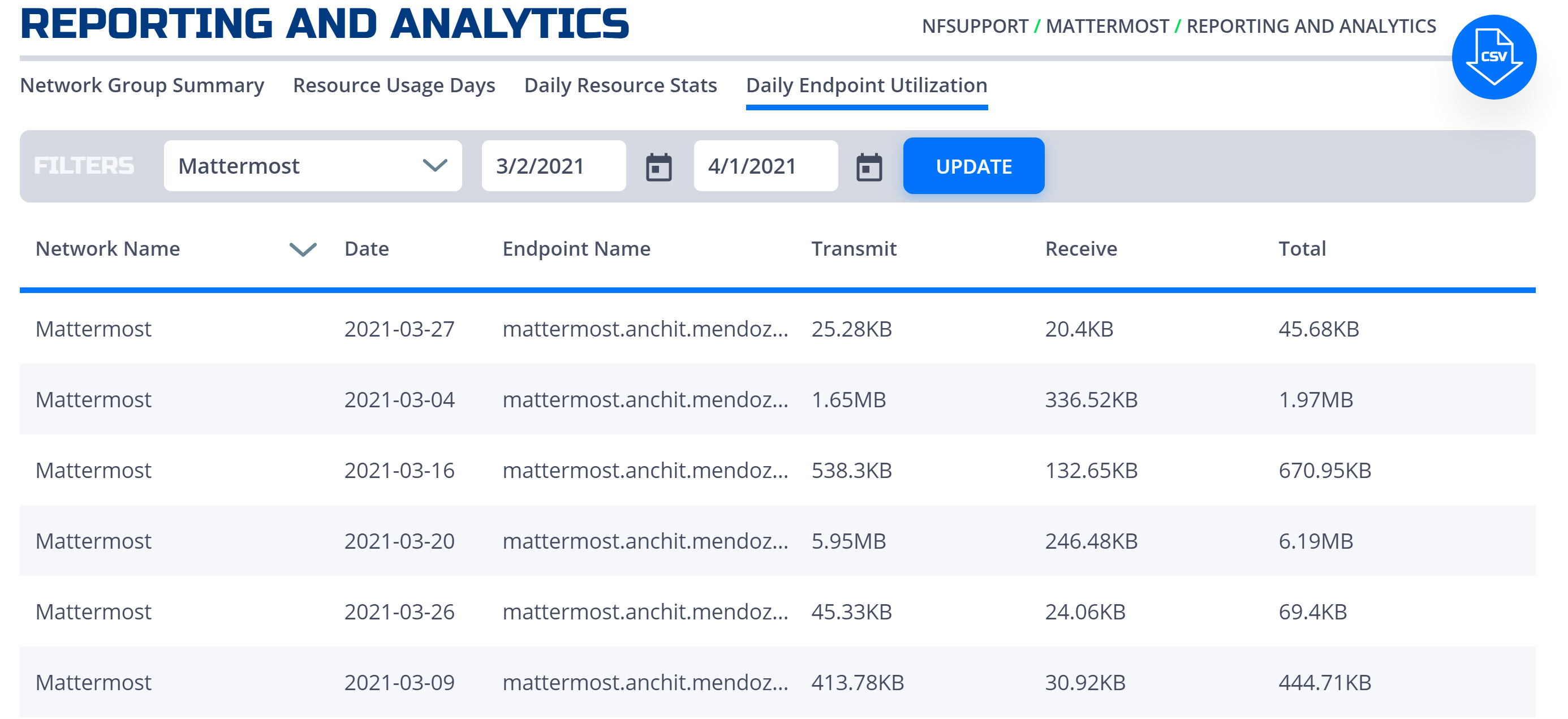Switch to Resource Usage Days tab
1568x719 pixels.
click(394, 85)
